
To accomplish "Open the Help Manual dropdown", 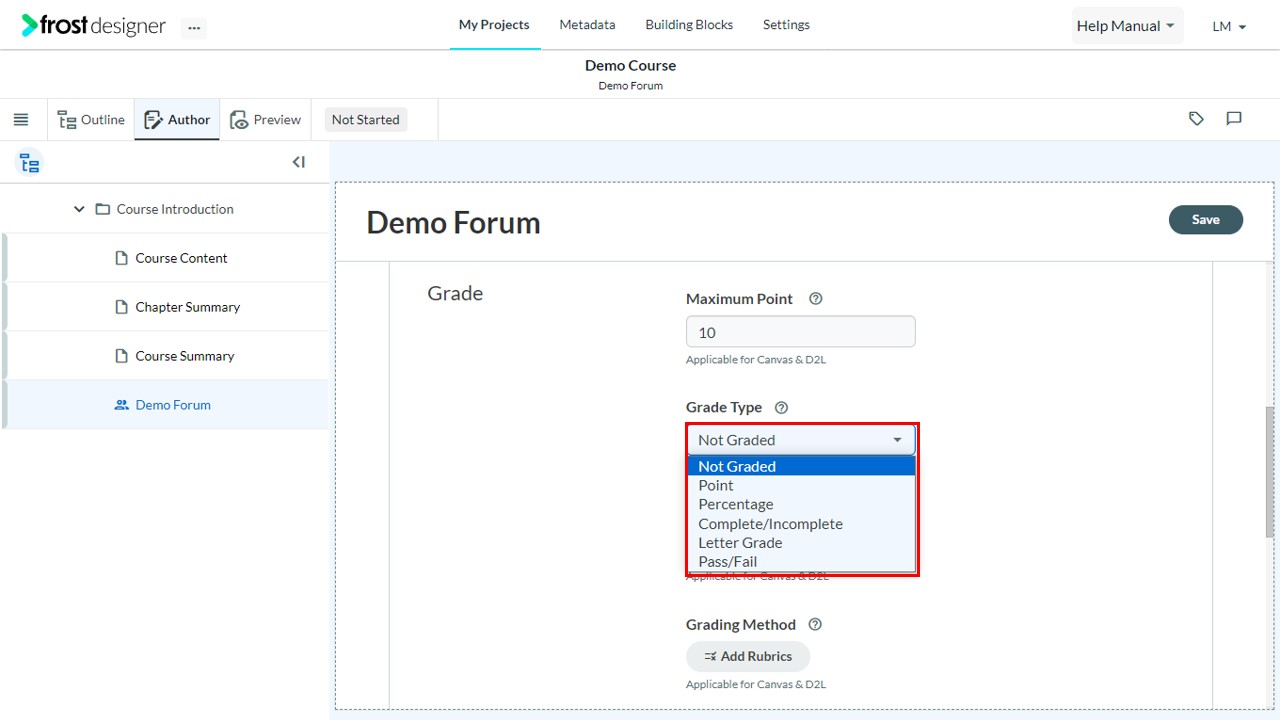I will 1126,26.
